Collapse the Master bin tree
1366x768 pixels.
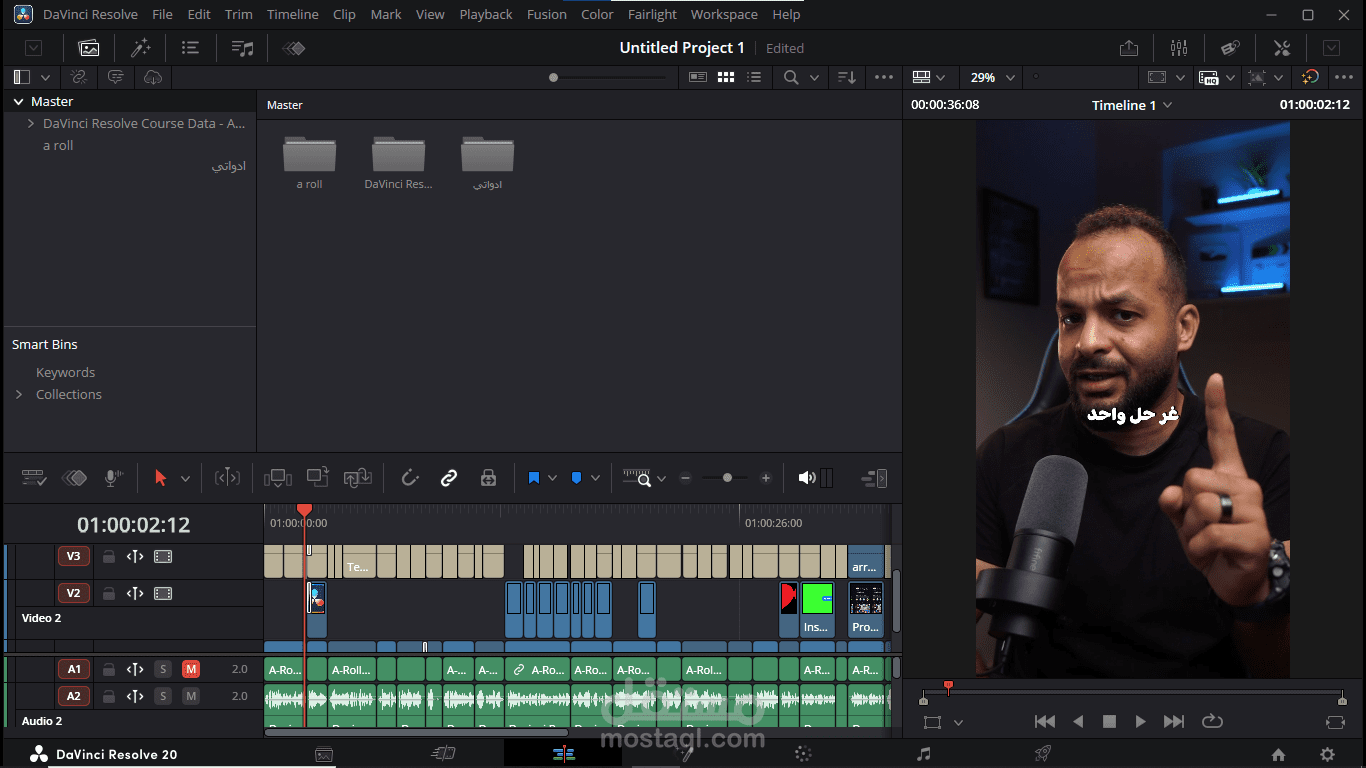[18, 102]
